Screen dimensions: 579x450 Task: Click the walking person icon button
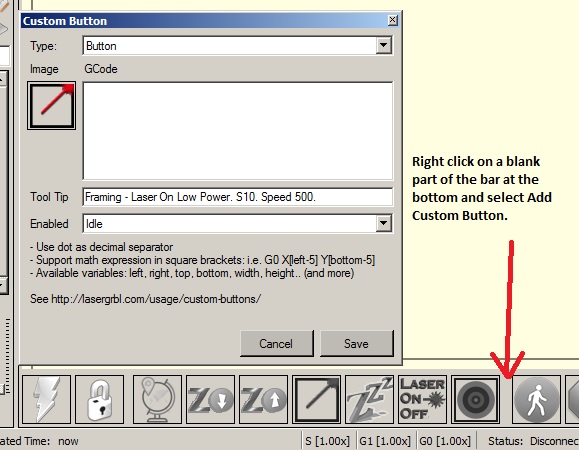[x=536, y=399]
